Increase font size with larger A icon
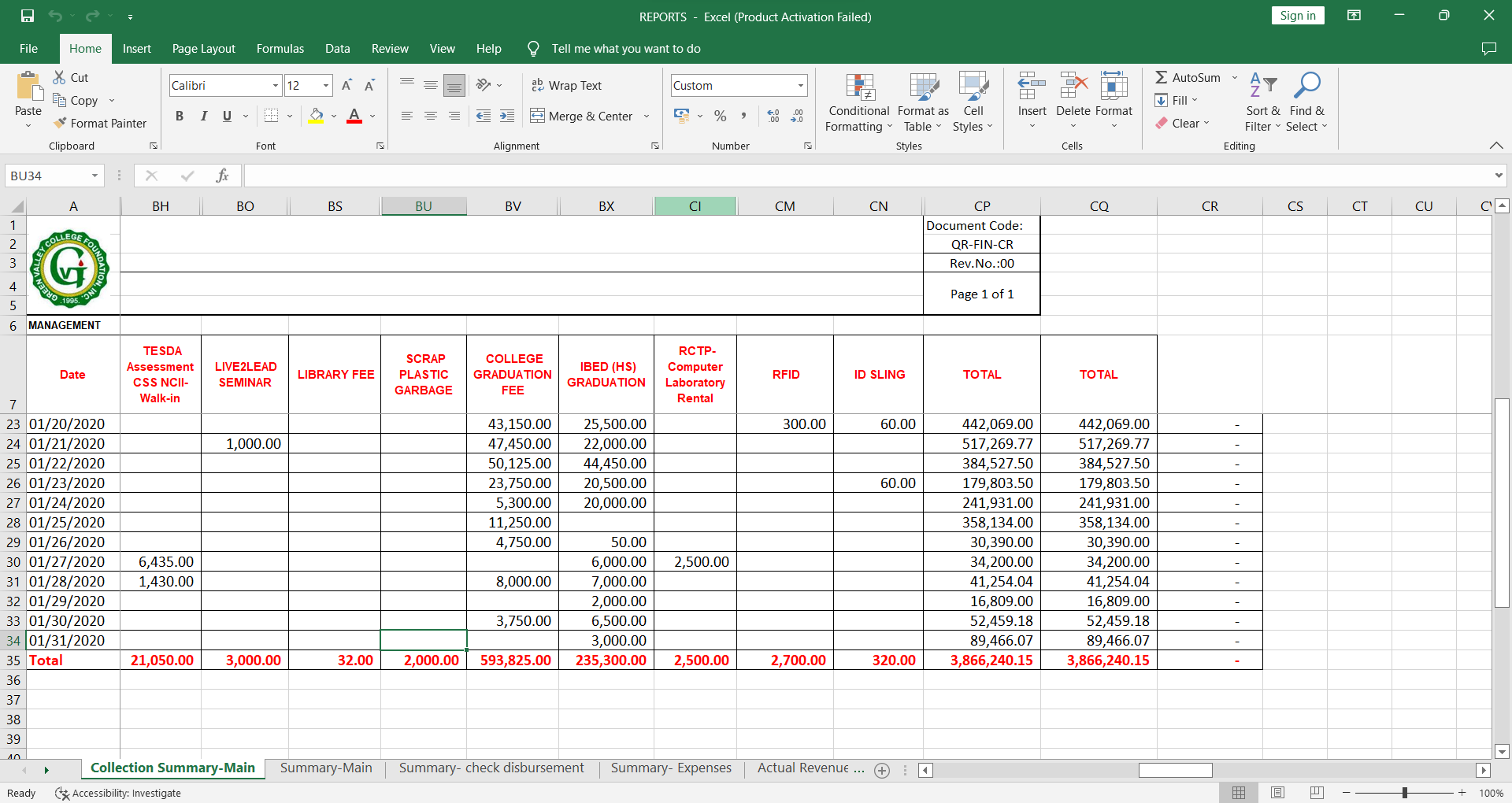1512x803 pixels. point(346,85)
